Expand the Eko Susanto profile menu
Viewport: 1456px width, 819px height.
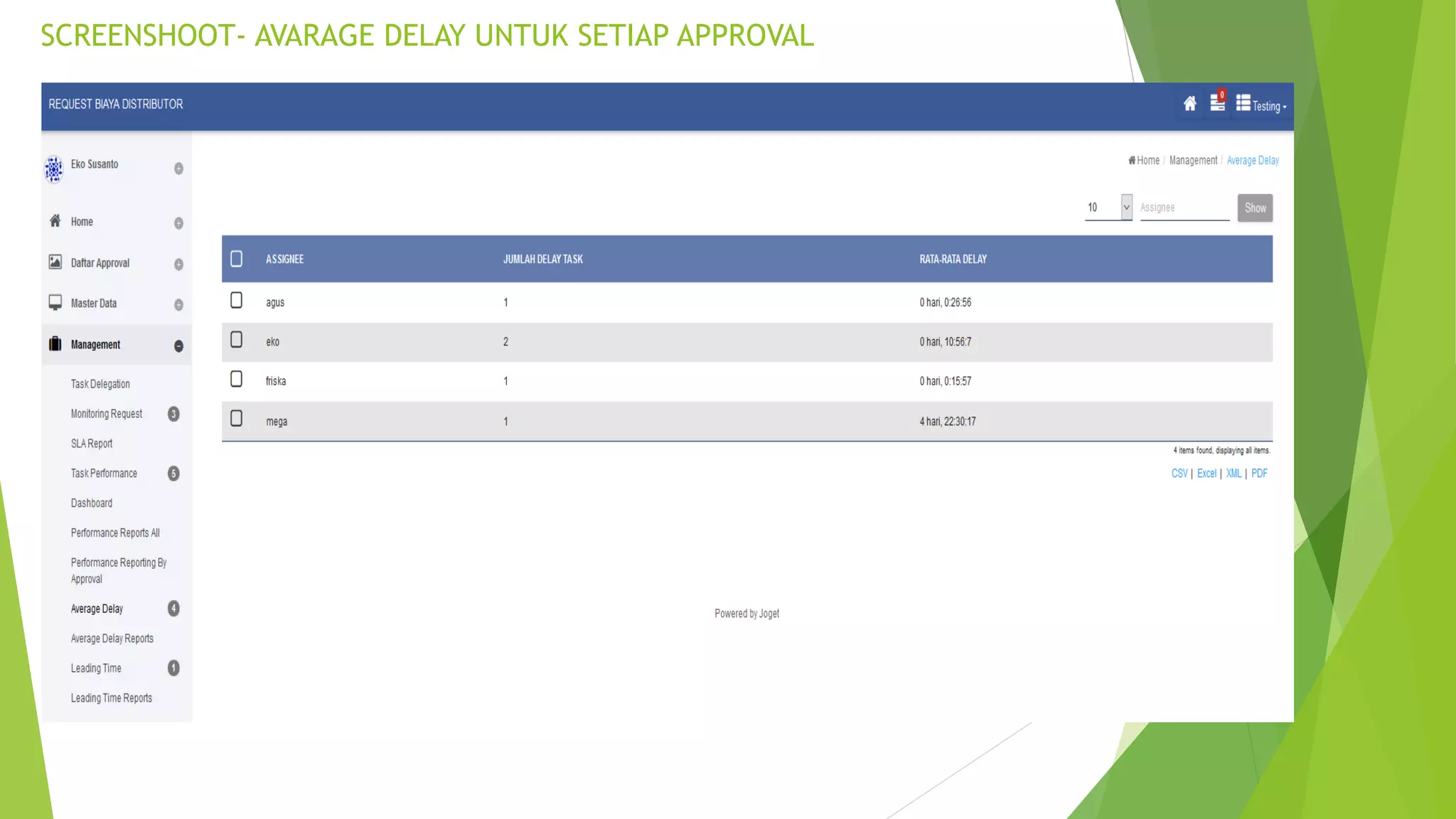coord(178,168)
